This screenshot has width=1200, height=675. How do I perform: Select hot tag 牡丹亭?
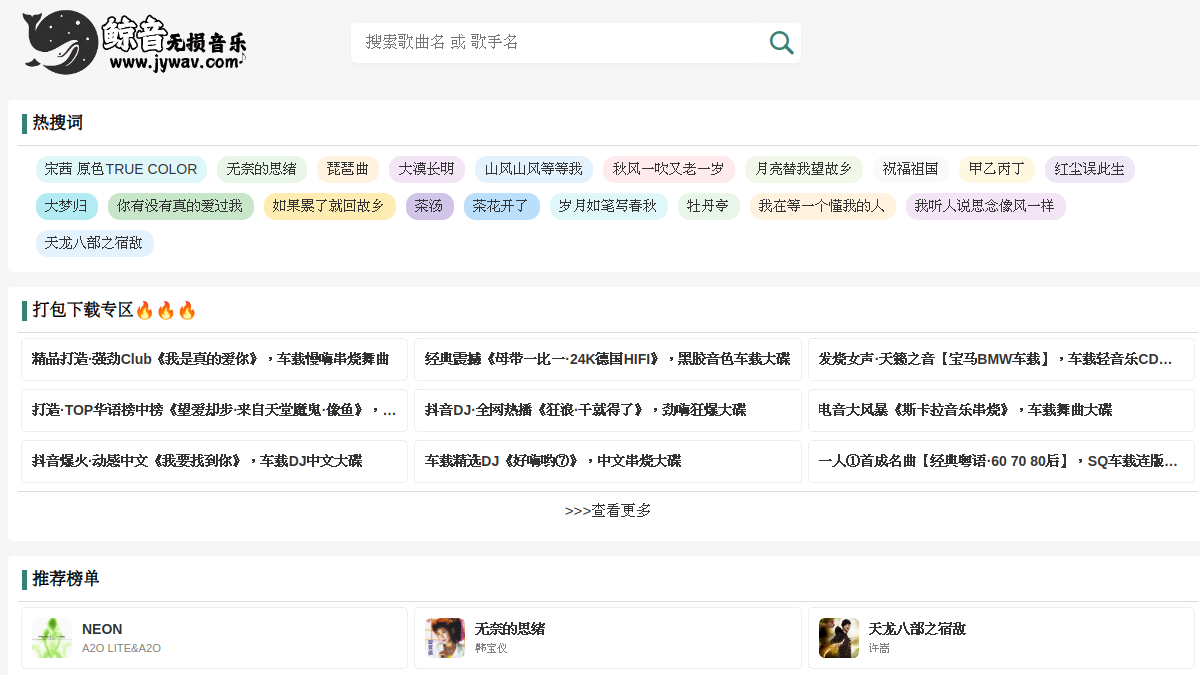click(x=708, y=206)
